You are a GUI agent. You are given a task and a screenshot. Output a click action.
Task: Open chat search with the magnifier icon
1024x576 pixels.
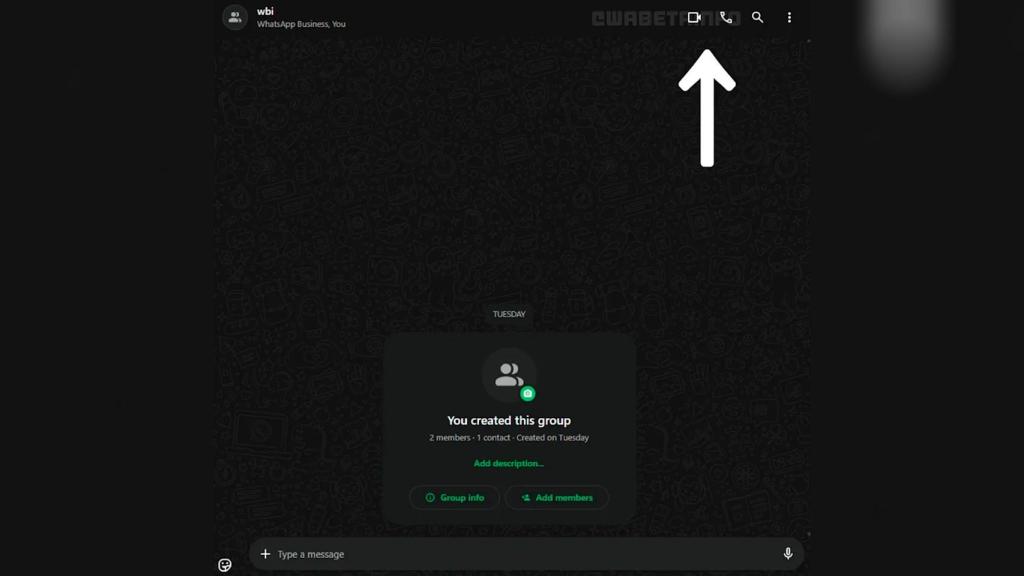click(x=757, y=18)
